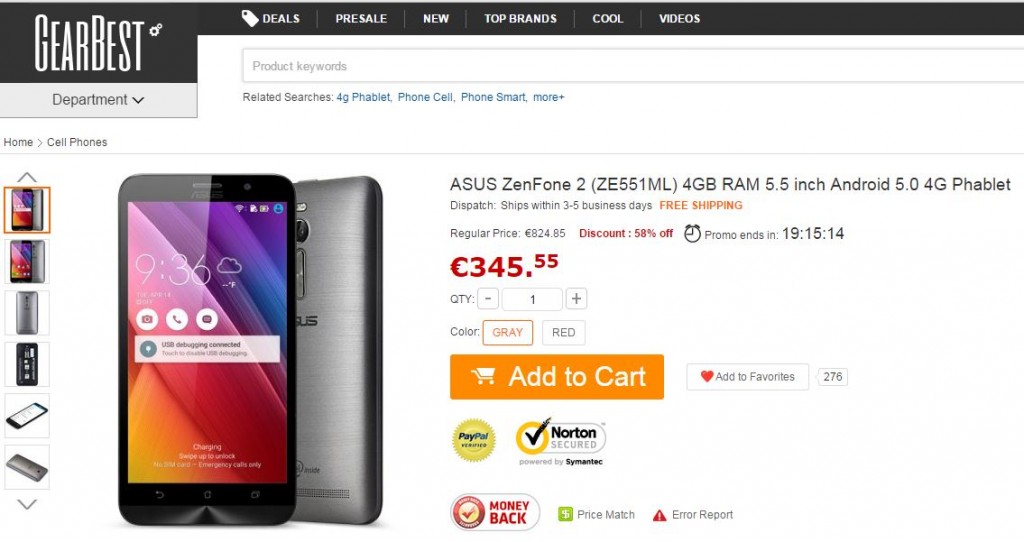Click the Money Back guarantee badge
Image resolution: width=1024 pixels, height=542 pixels.
[x=495, y=513]
